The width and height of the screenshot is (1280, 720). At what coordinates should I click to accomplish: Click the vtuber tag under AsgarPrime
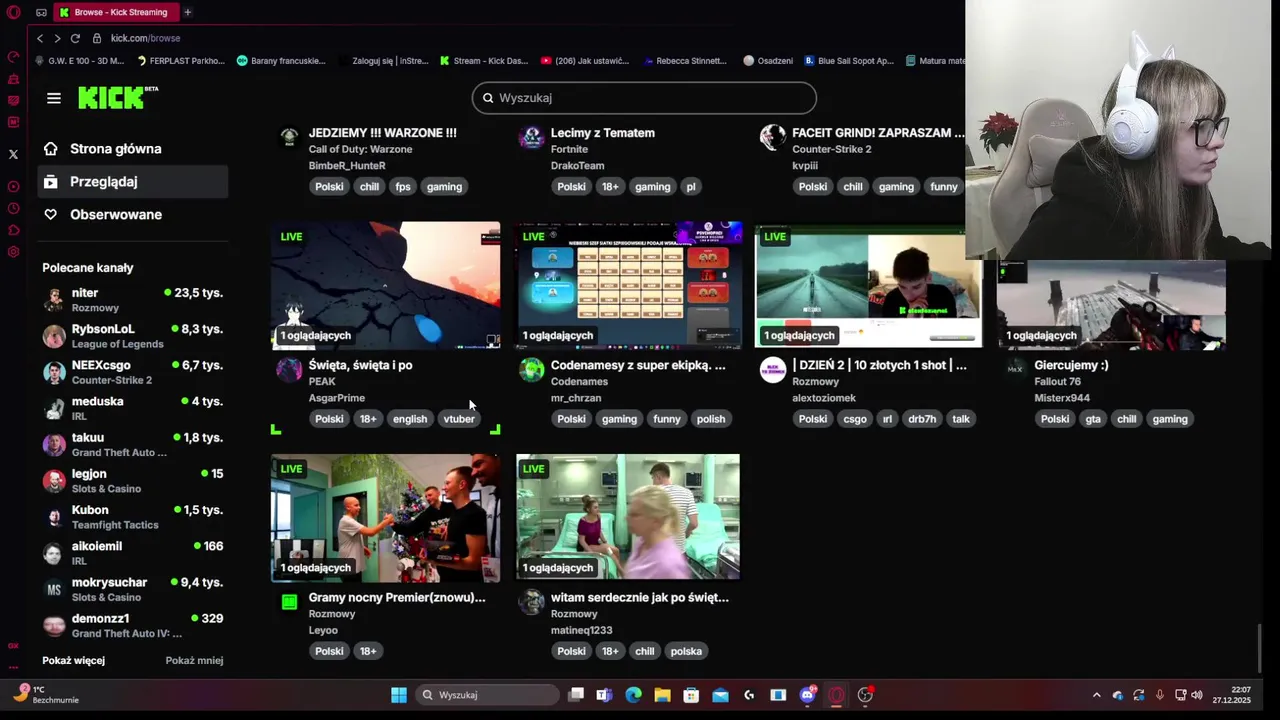pos(459,419)
